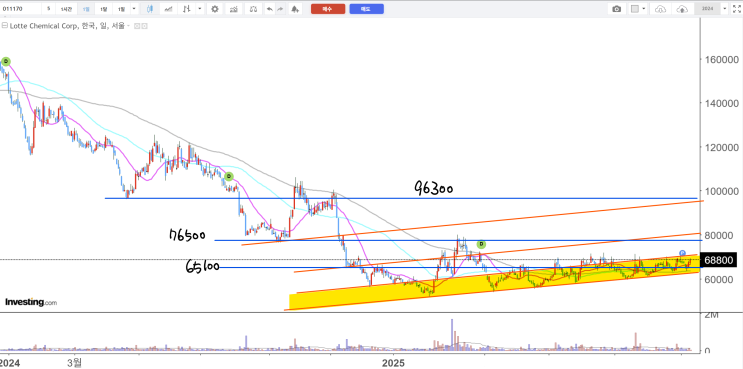Select the candlestick chart style icon
The width and height of the screenshot is (743, 369).
pos(150,9)
